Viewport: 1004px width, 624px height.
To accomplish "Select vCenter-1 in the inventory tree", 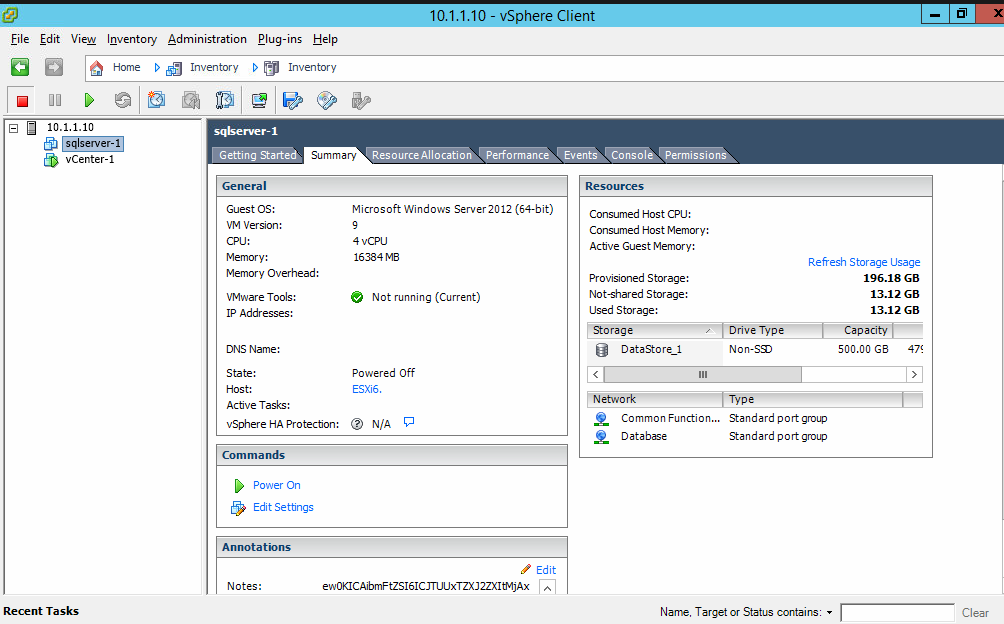I will pos(90,159).
